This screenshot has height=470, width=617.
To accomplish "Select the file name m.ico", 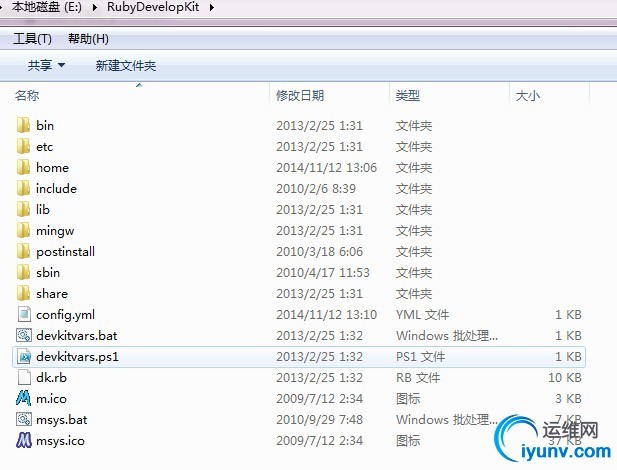I will coord(52,399).
